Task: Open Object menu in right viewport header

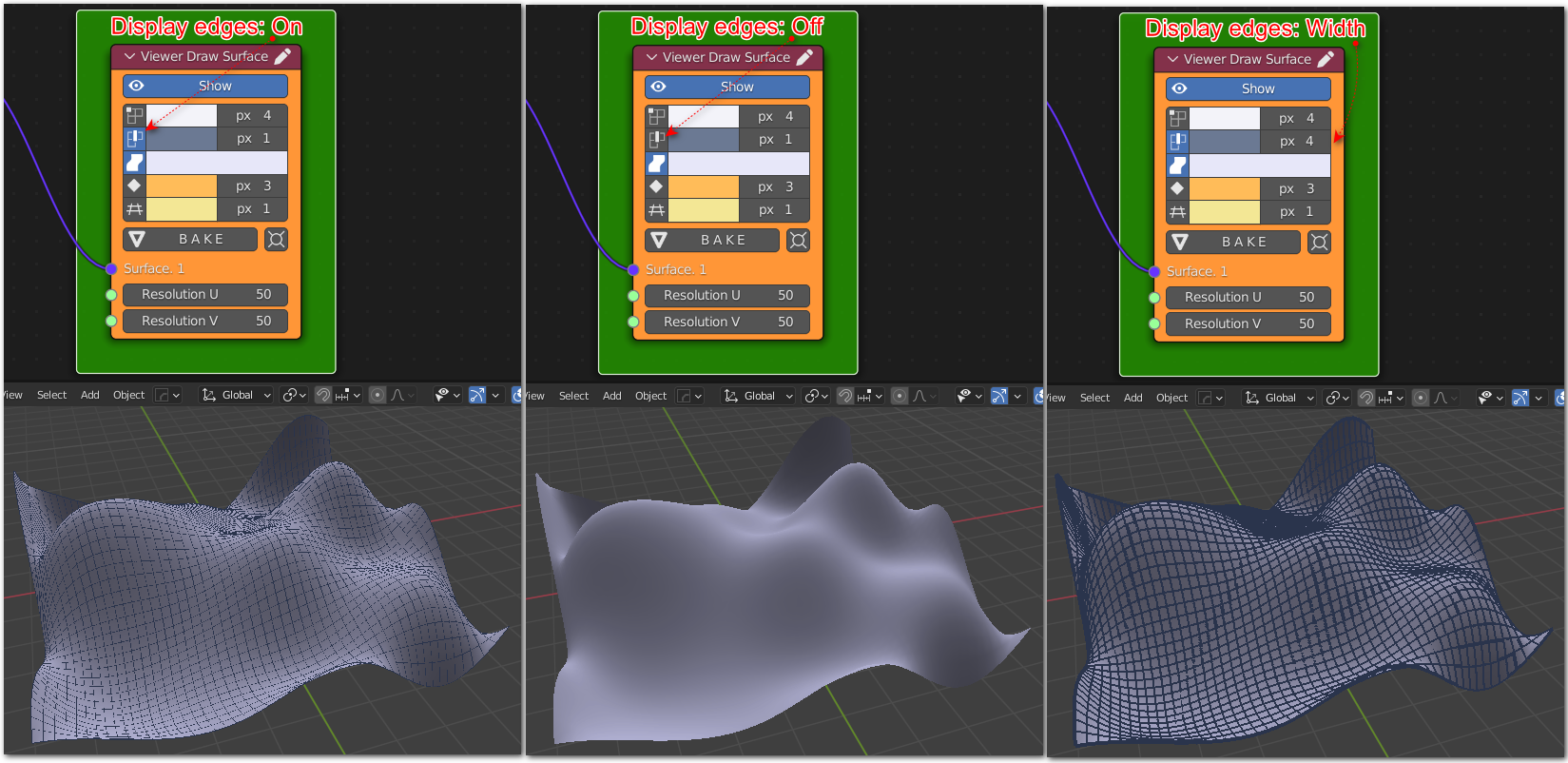Action: tap(1171, 398)
